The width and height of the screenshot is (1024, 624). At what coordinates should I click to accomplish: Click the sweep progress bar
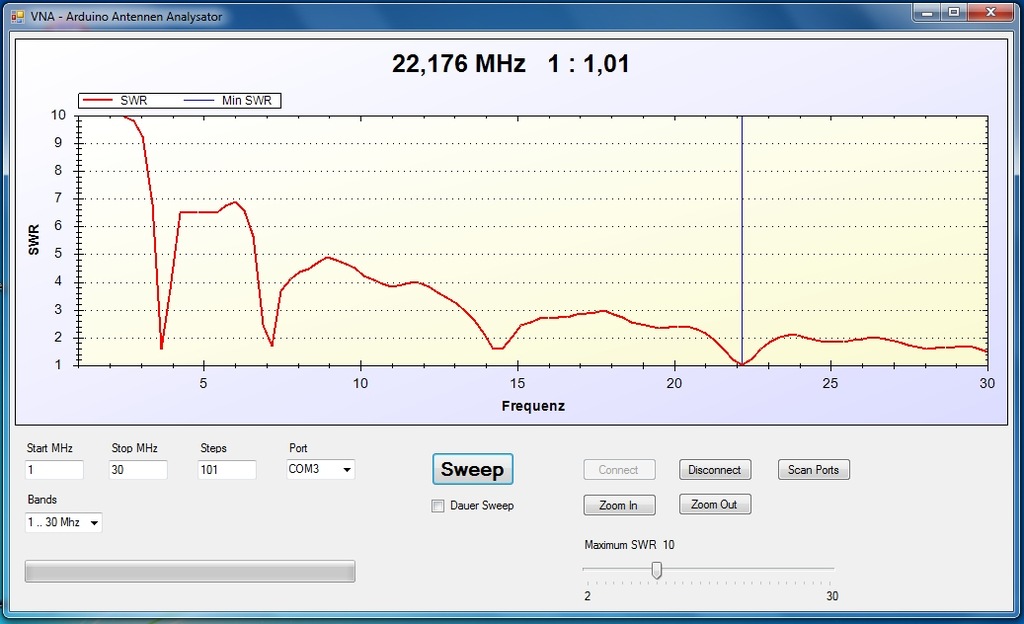190,571
